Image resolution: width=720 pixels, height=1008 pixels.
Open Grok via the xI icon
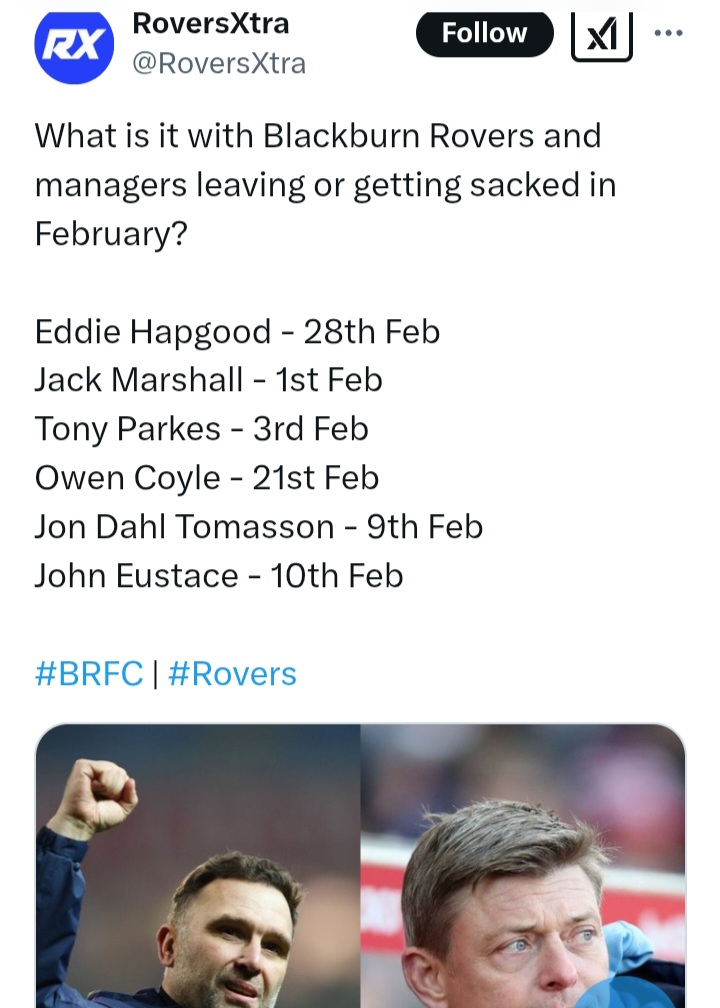click(602, 35)
